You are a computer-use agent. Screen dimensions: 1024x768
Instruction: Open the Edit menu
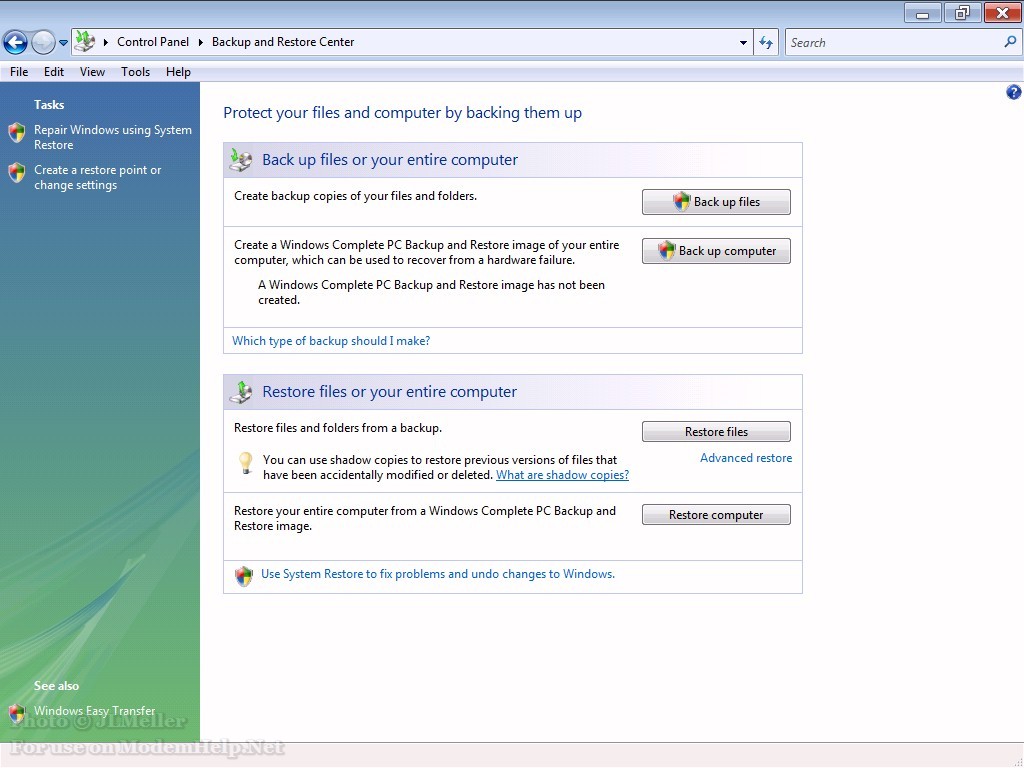click(x=54, y=72)
